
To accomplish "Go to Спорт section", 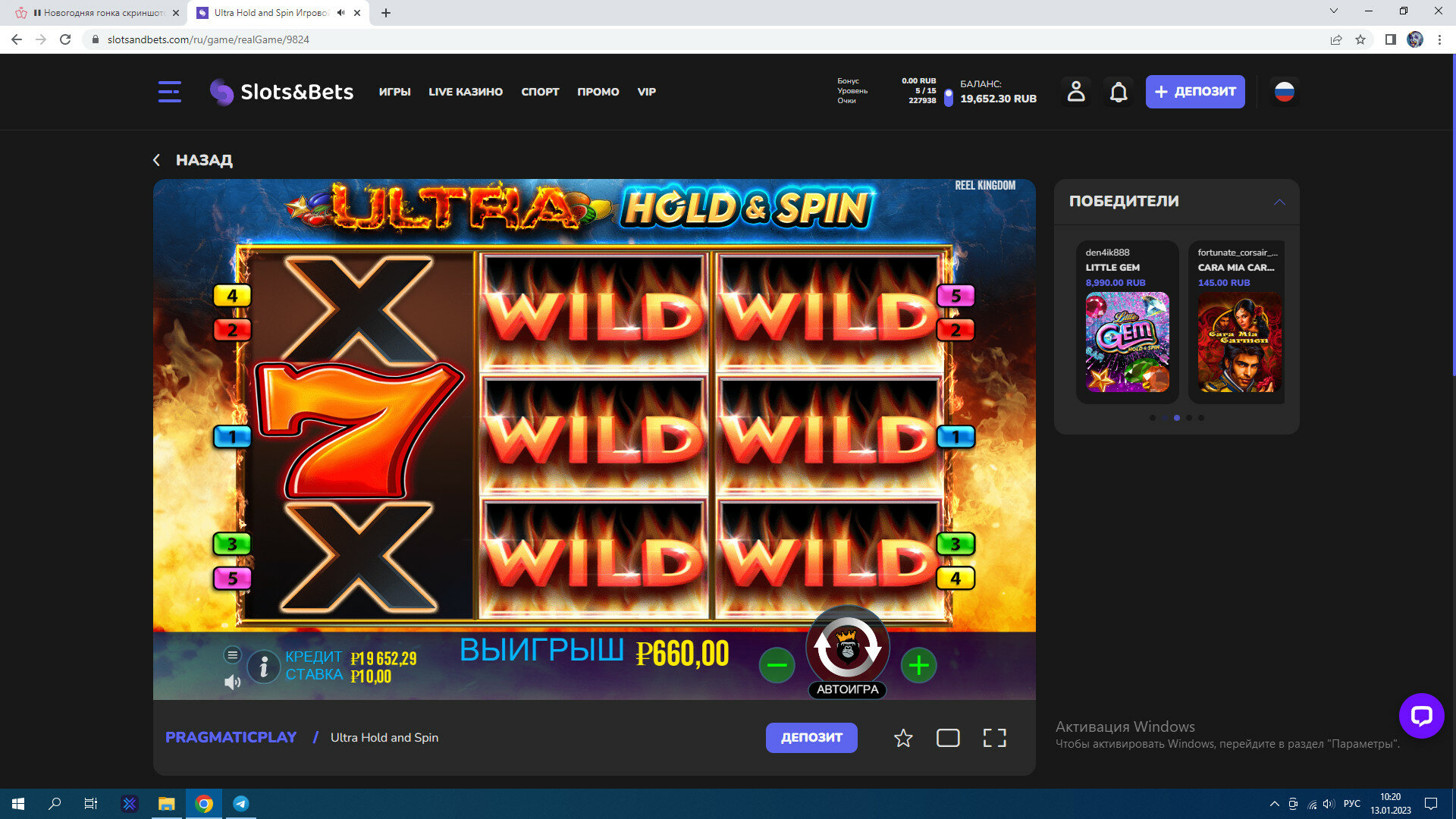I will click(540, 92).
